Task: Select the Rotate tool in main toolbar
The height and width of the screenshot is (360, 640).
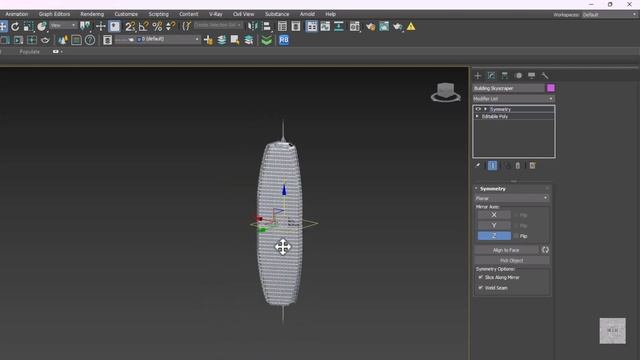Action: [15, 27]
